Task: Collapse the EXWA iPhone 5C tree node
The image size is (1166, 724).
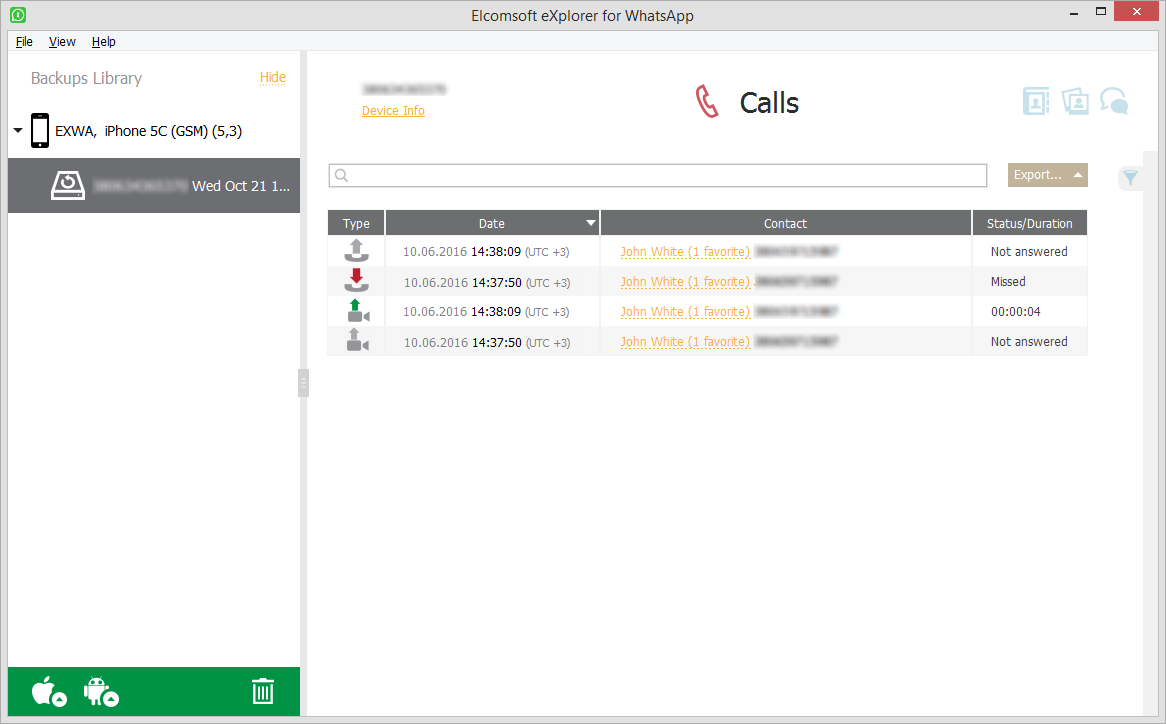Action: click(18, 131)
